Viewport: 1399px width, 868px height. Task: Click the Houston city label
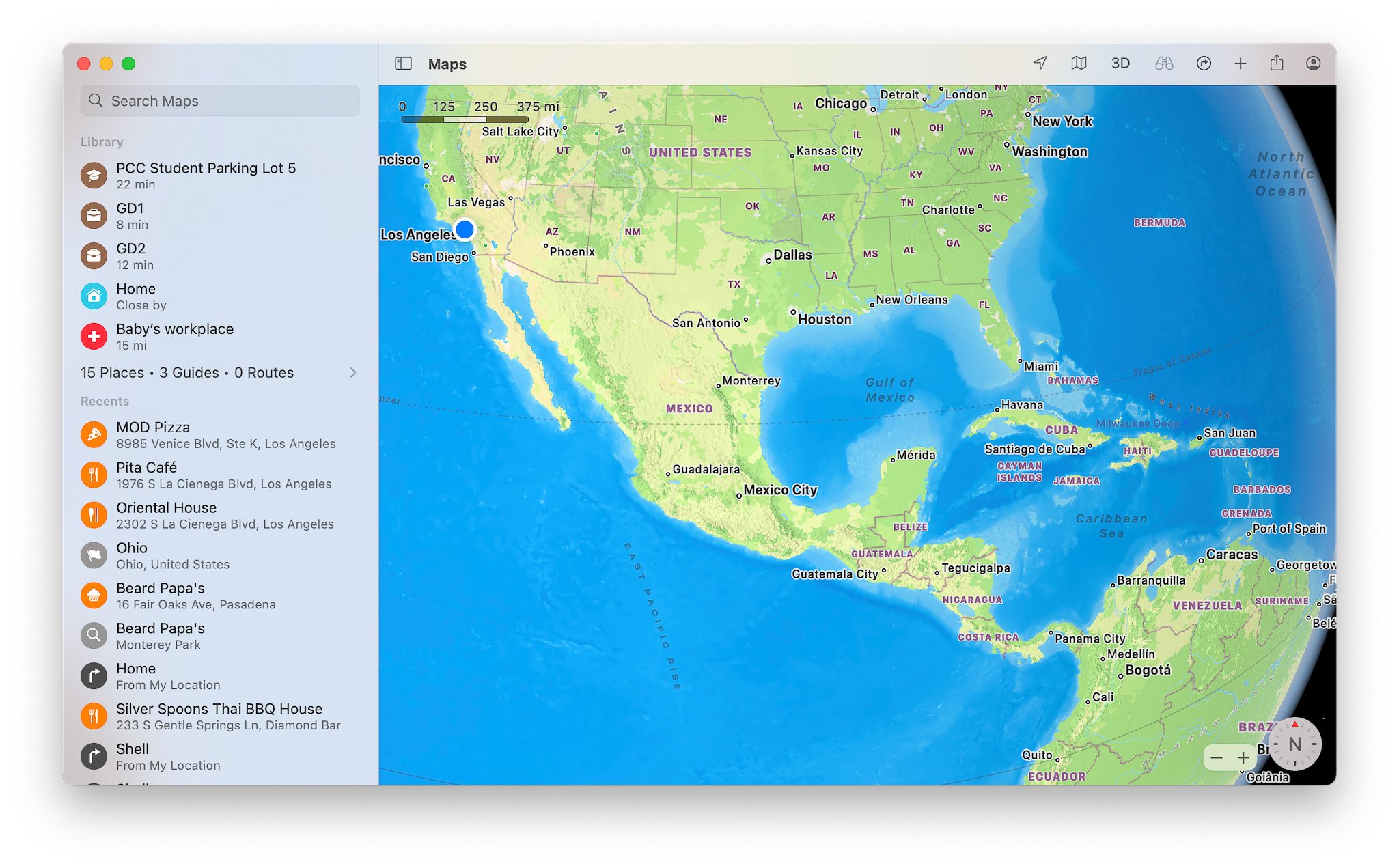click(825, 320)
